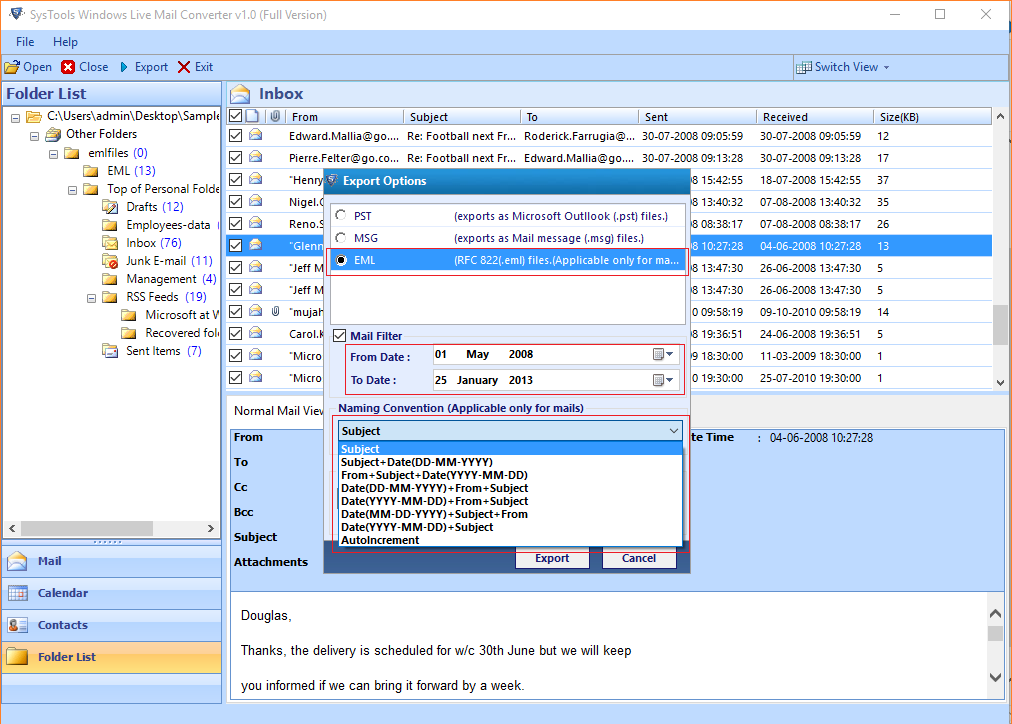This screenshot has height=724, width=1012.
Task: Click the paperclip icon in mujah row
Action: tap(276, 311)
